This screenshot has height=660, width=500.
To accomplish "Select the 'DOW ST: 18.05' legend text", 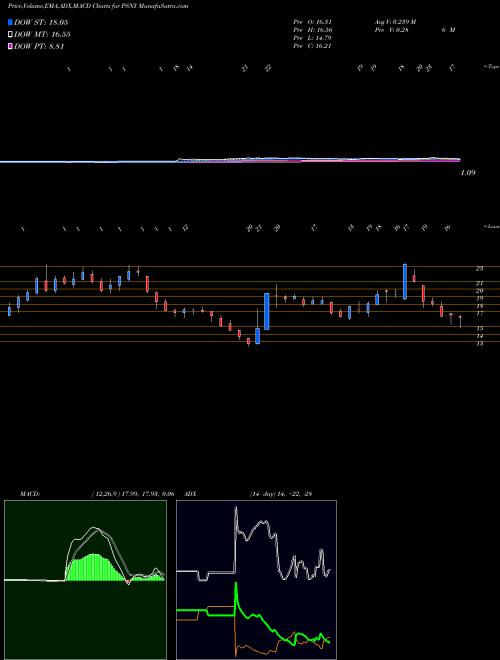I will (41, 22).
